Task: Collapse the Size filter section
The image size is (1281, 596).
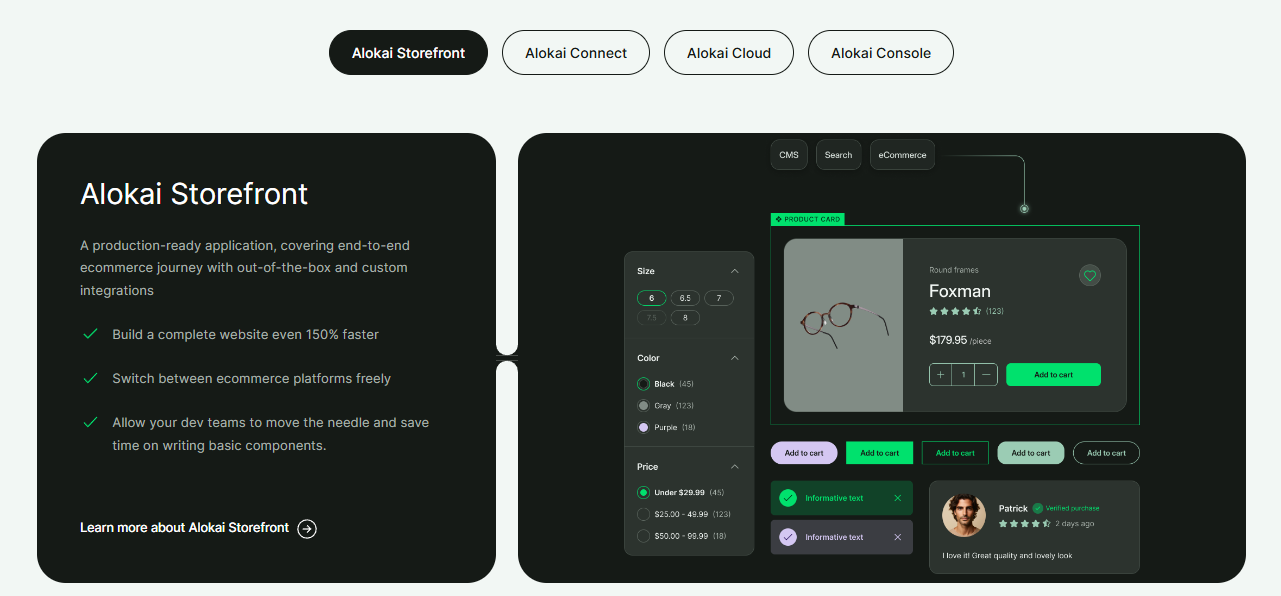Action: click(735, 271)
